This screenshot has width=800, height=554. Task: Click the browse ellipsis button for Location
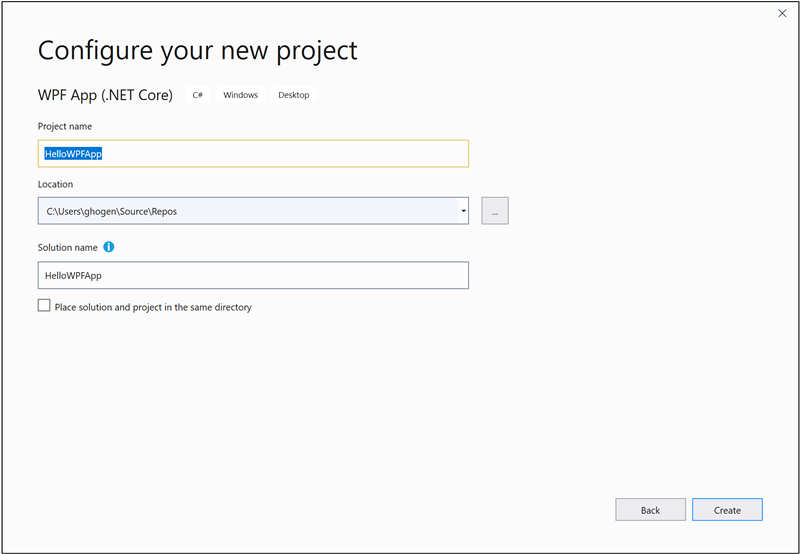pyautogui.click(x=494, y=211)
